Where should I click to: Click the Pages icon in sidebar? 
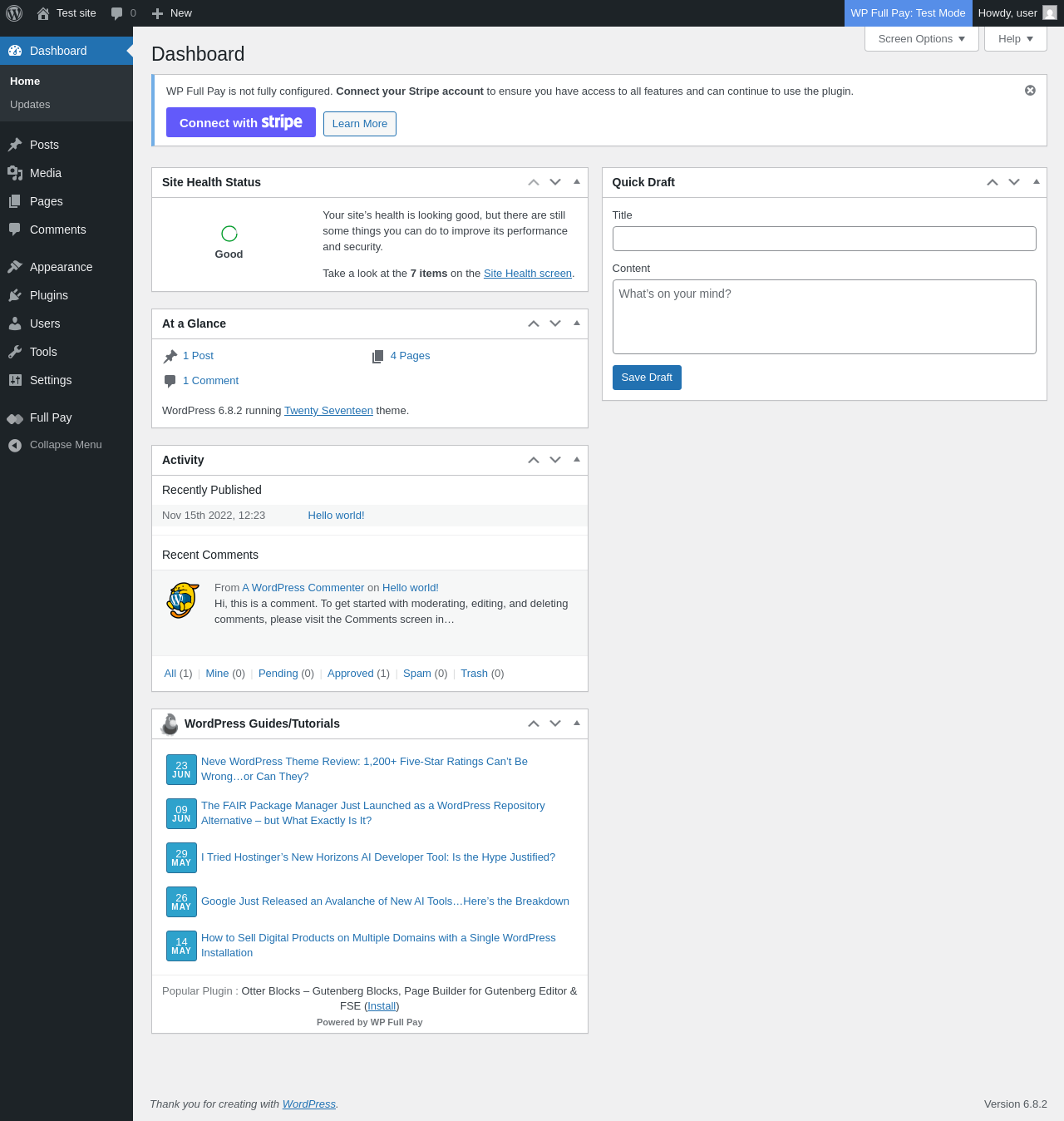15,201
